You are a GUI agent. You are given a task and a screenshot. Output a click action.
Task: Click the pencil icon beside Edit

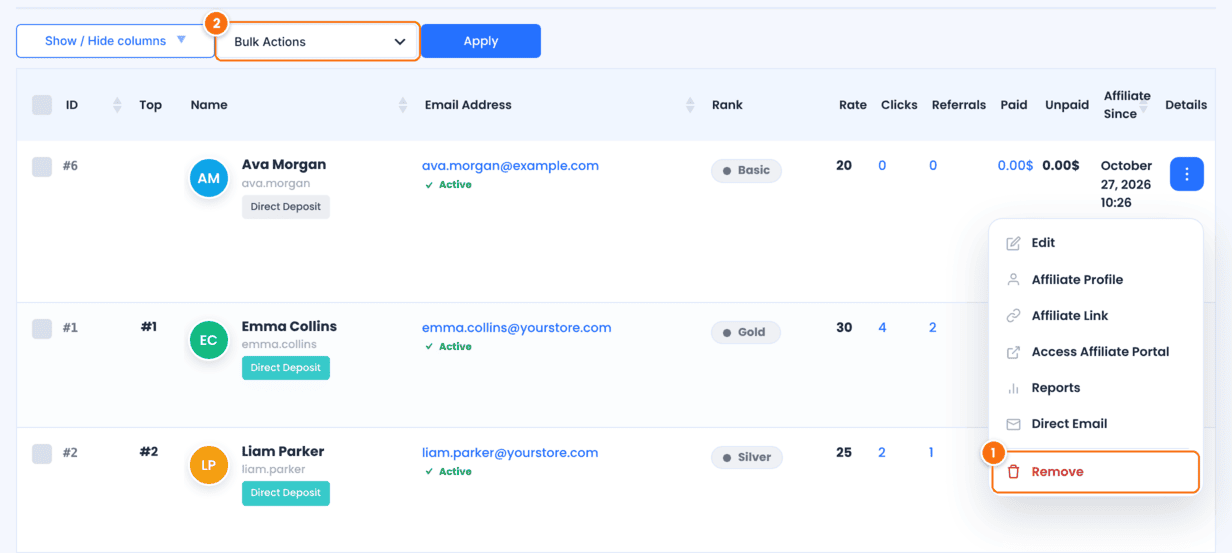pyautogui.click(x=1013, y=243)
